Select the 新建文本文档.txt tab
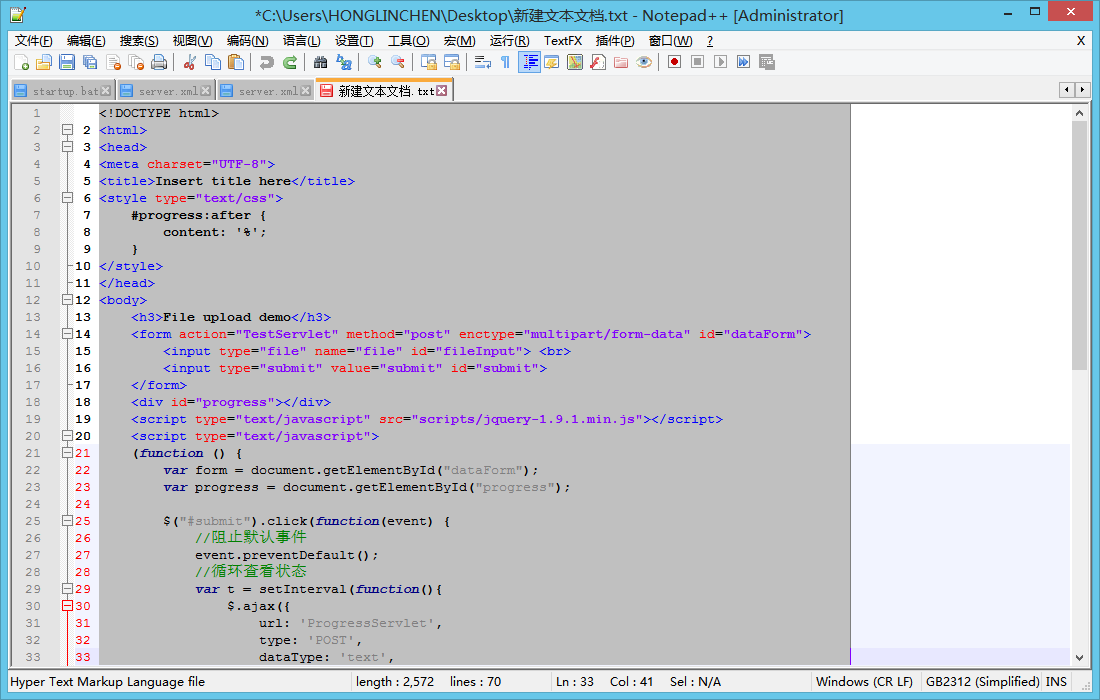1100x700 pixels. (x=386, y=91)
